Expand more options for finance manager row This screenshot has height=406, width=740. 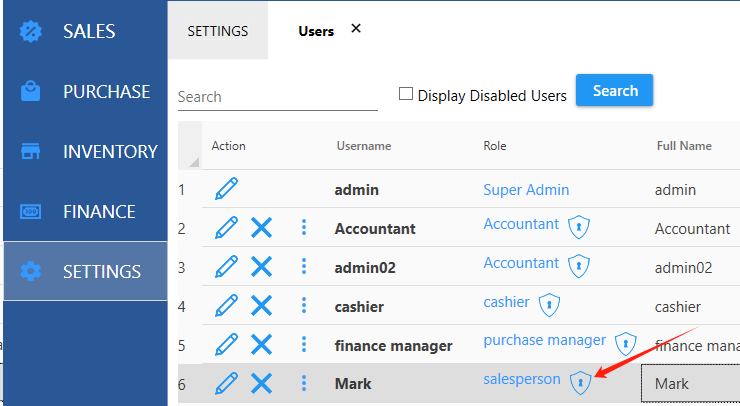tap(304, 345)
